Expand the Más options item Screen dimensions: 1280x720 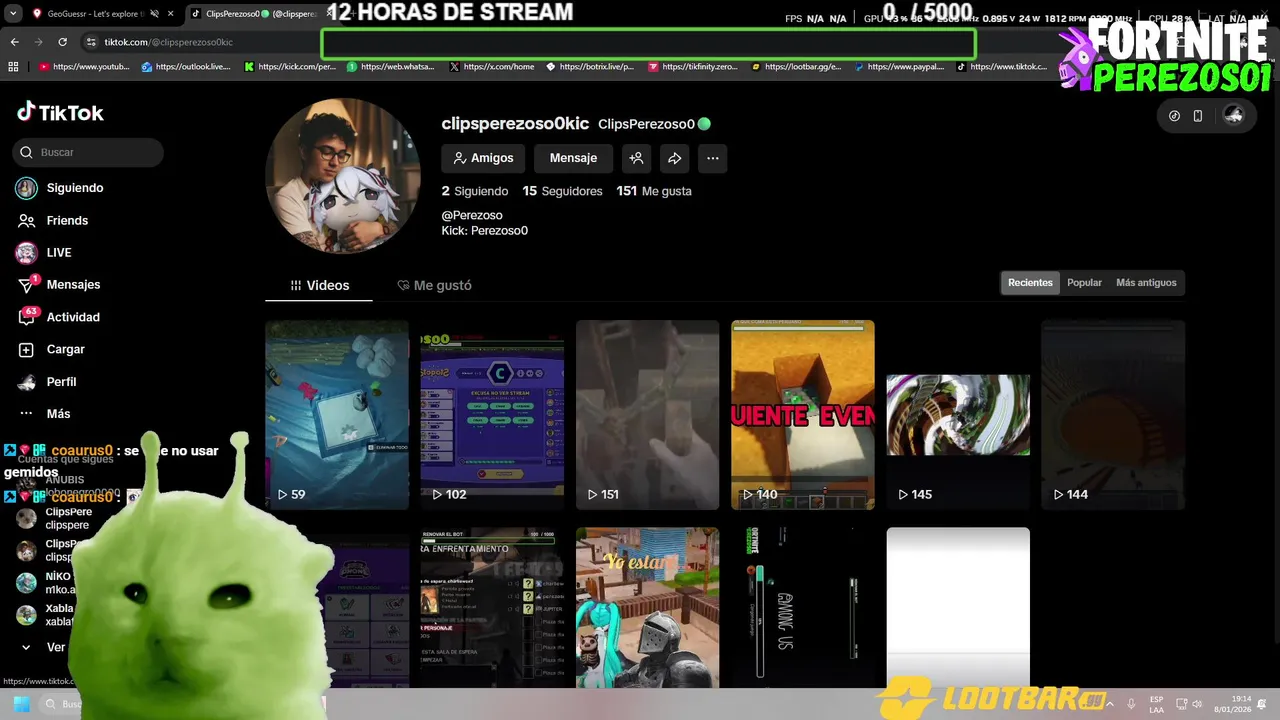pyautogui.click(x=44, y=414)
